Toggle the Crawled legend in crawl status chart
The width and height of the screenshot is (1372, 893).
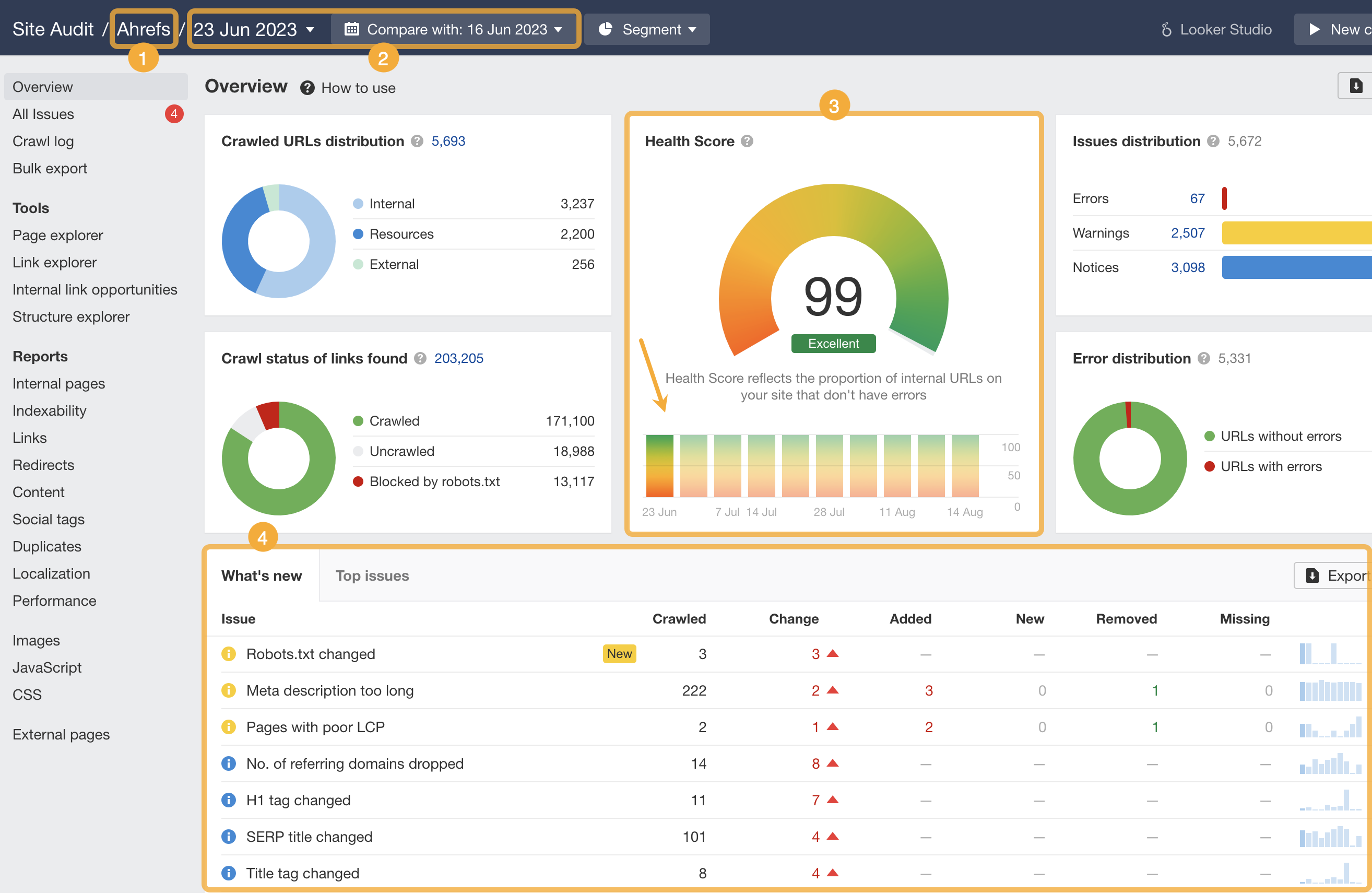[394, 420]
